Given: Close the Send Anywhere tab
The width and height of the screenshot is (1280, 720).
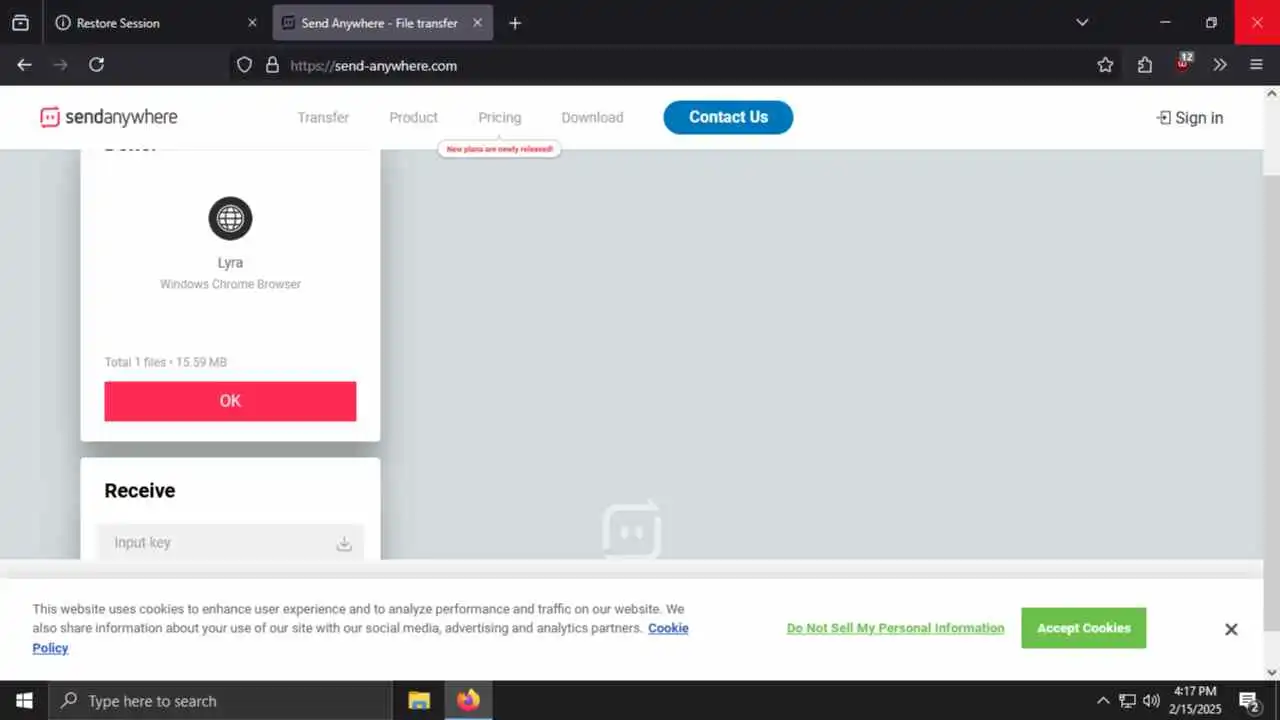Looking at the screenshot, I should 477,22.
